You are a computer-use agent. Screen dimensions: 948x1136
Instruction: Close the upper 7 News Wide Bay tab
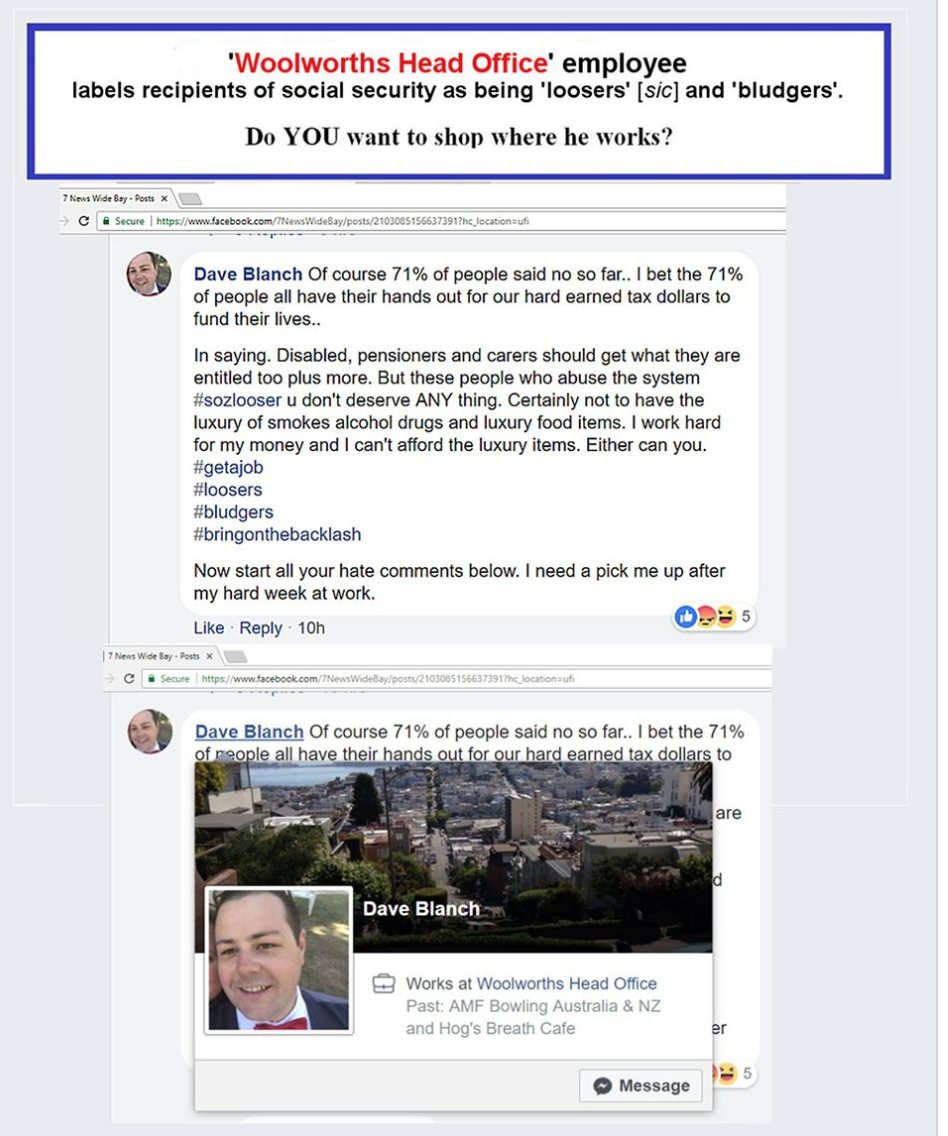pos(164,199)
